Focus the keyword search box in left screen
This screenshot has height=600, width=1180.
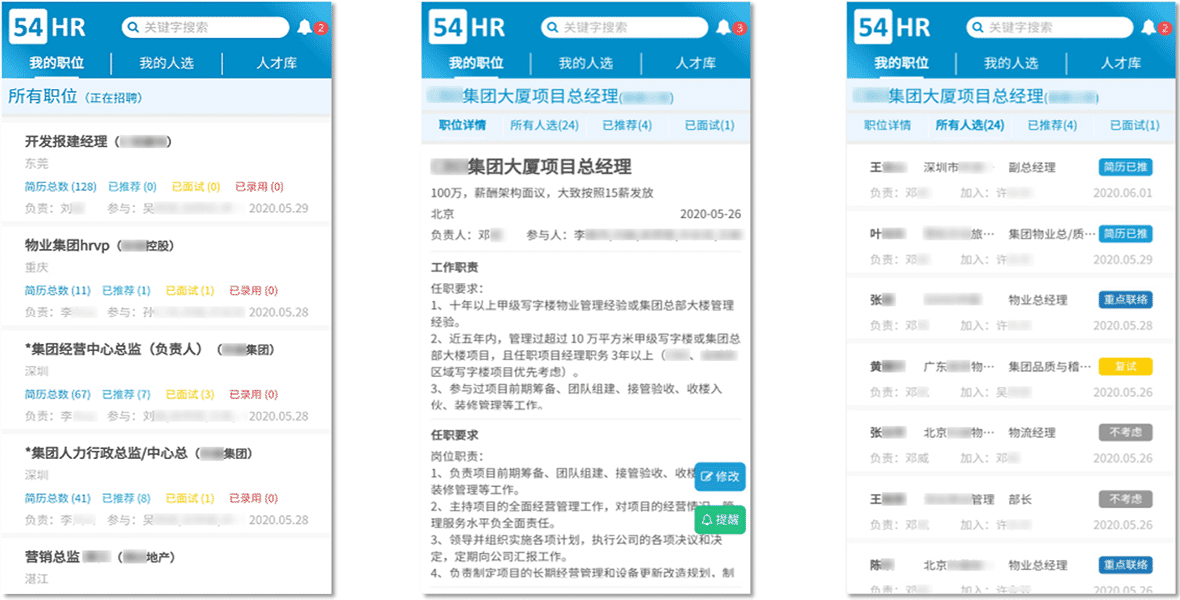(x=205, y=28)
